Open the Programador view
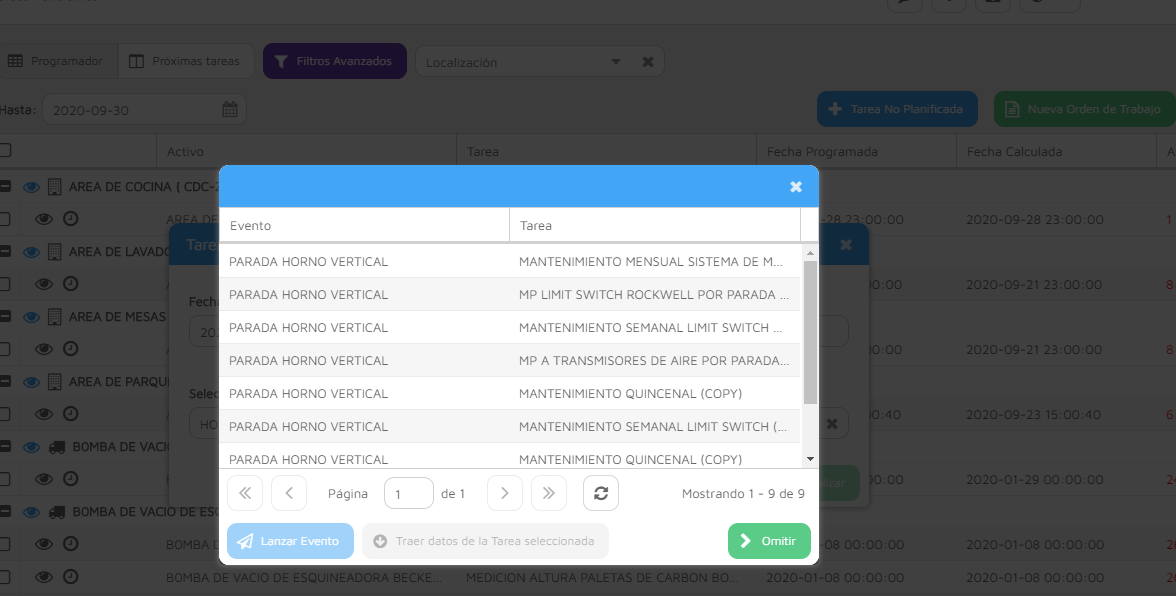The height and width of the screenshot is (596, 1176). [x=56, y=61]
